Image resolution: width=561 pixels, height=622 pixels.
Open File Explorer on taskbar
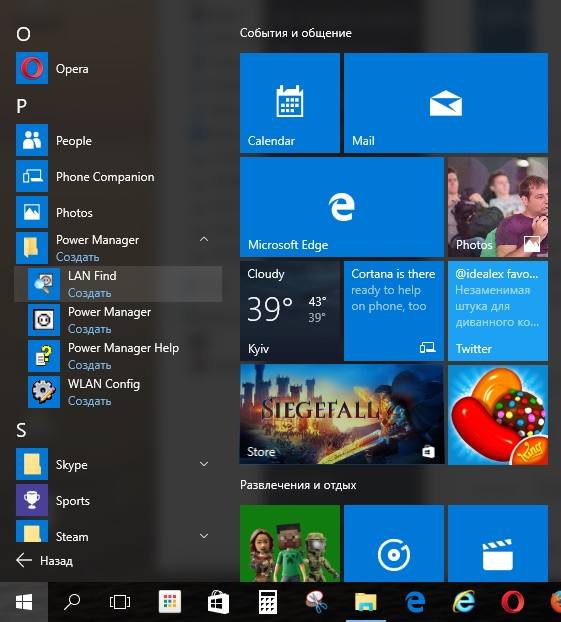point(366,602)
